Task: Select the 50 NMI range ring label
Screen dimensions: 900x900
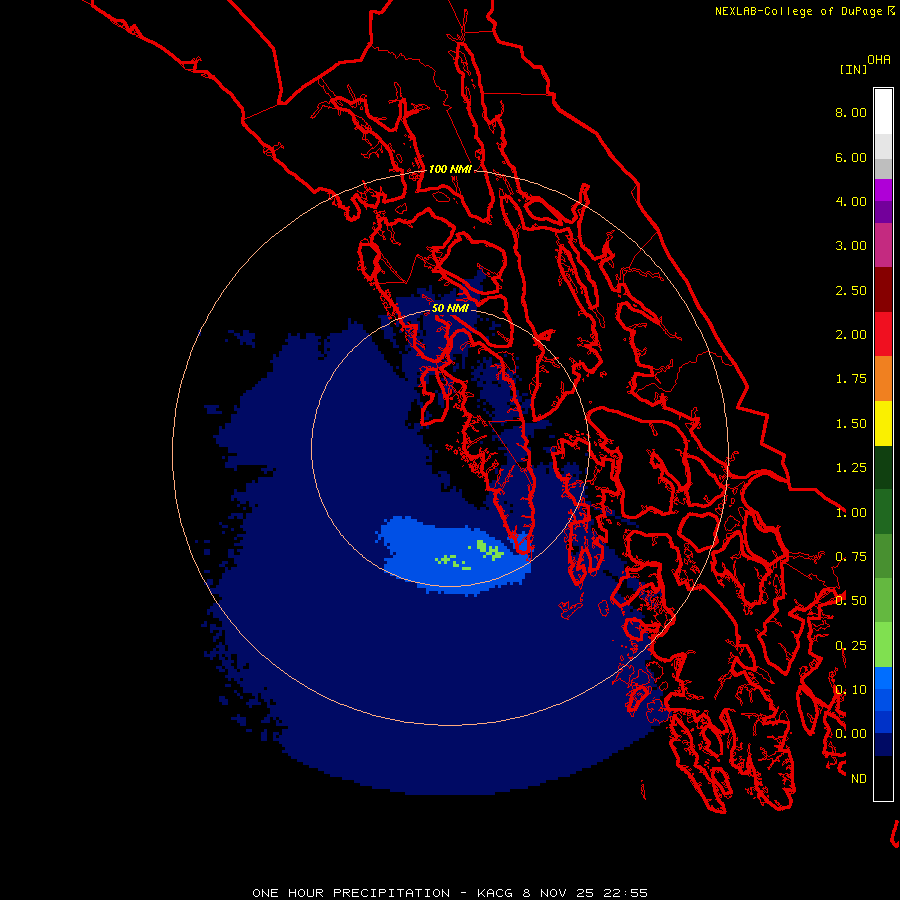Action: (x=450, y=308)
